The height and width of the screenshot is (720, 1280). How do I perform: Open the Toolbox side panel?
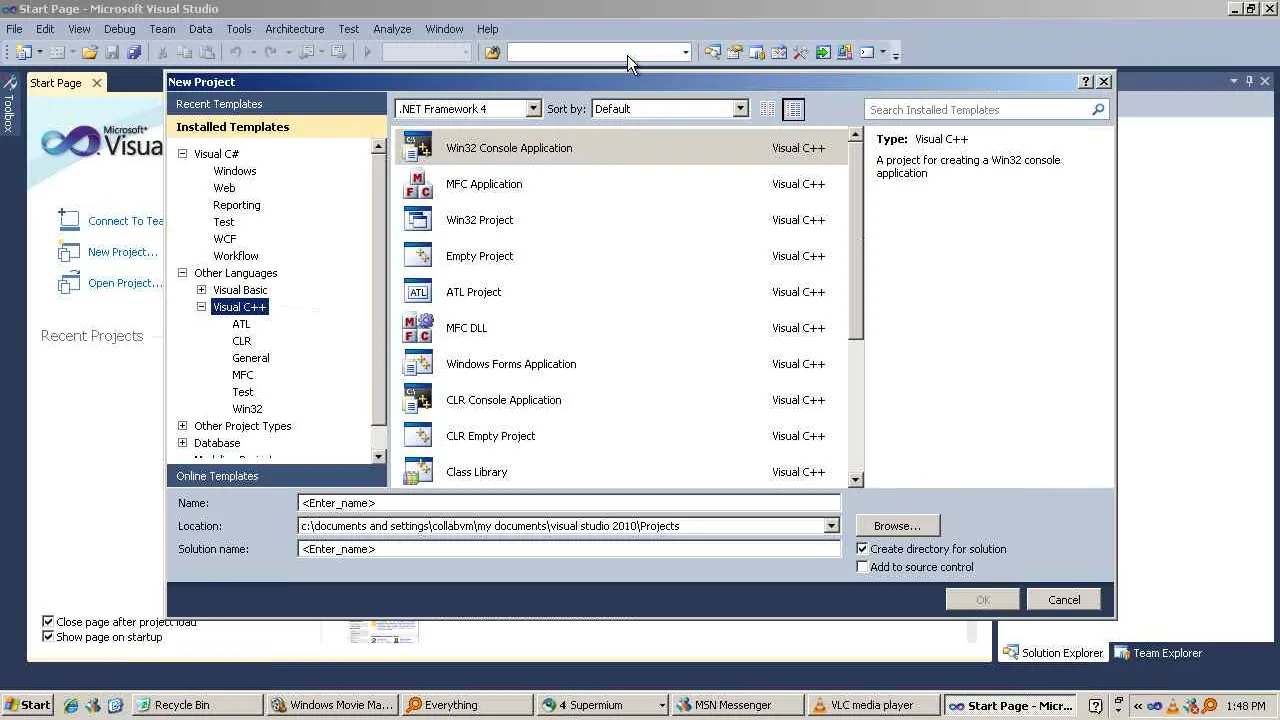click(x=8, y=104)
